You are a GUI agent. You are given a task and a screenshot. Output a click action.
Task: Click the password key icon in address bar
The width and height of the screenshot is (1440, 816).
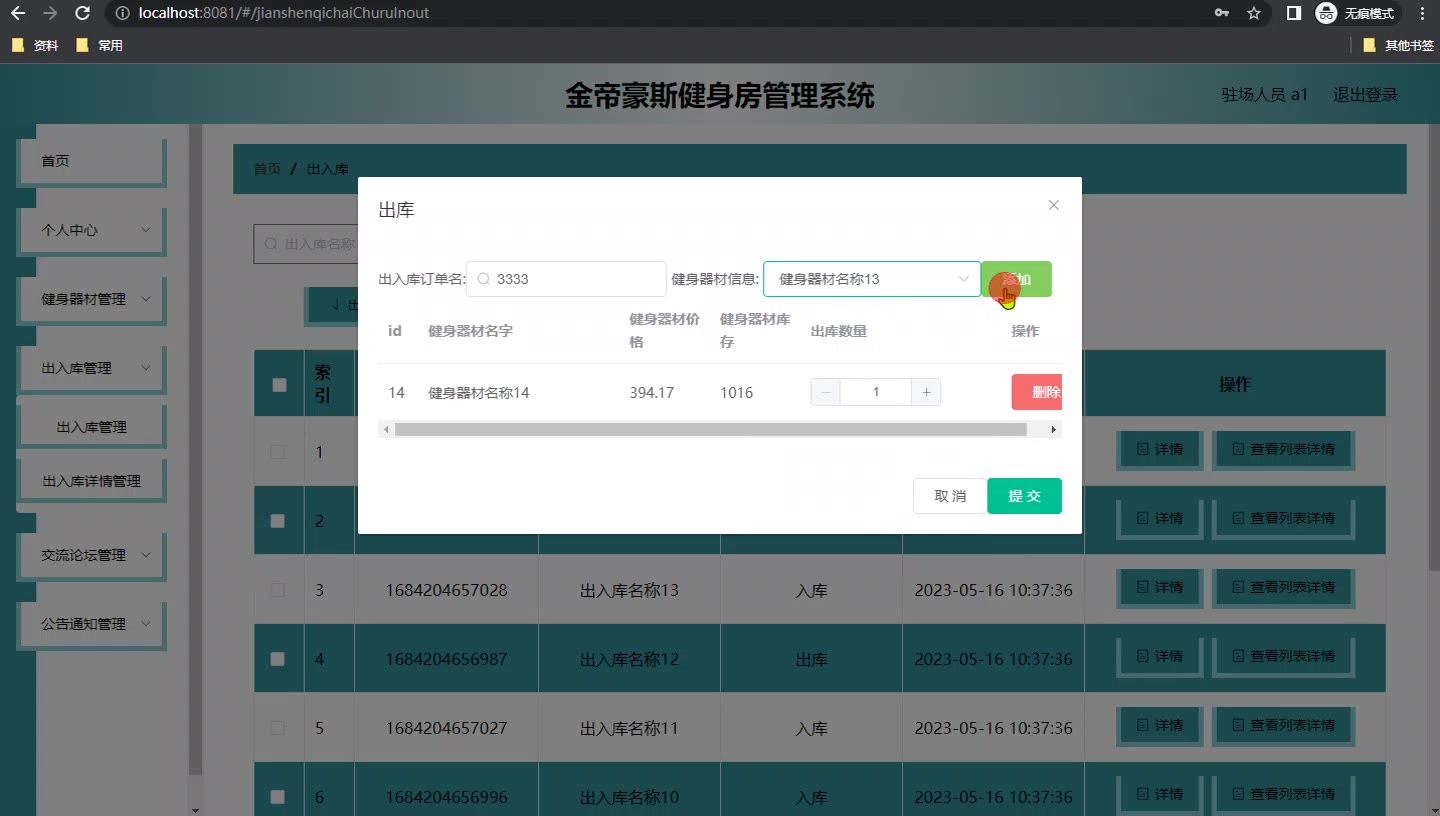(1221, 13)
